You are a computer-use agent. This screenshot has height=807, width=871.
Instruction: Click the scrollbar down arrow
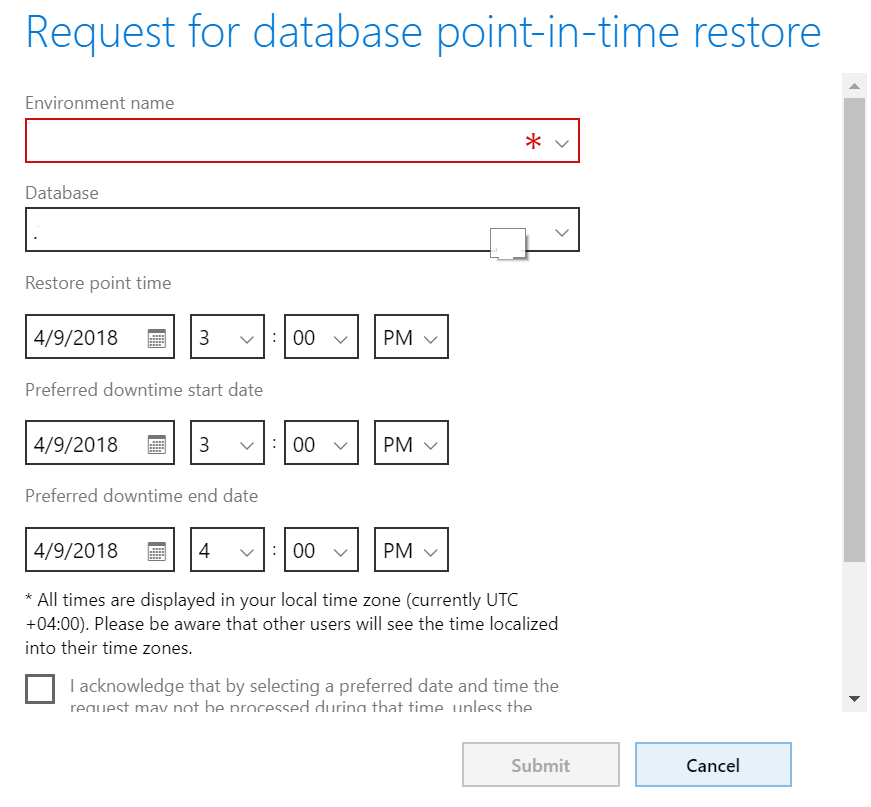click(854, 698)
